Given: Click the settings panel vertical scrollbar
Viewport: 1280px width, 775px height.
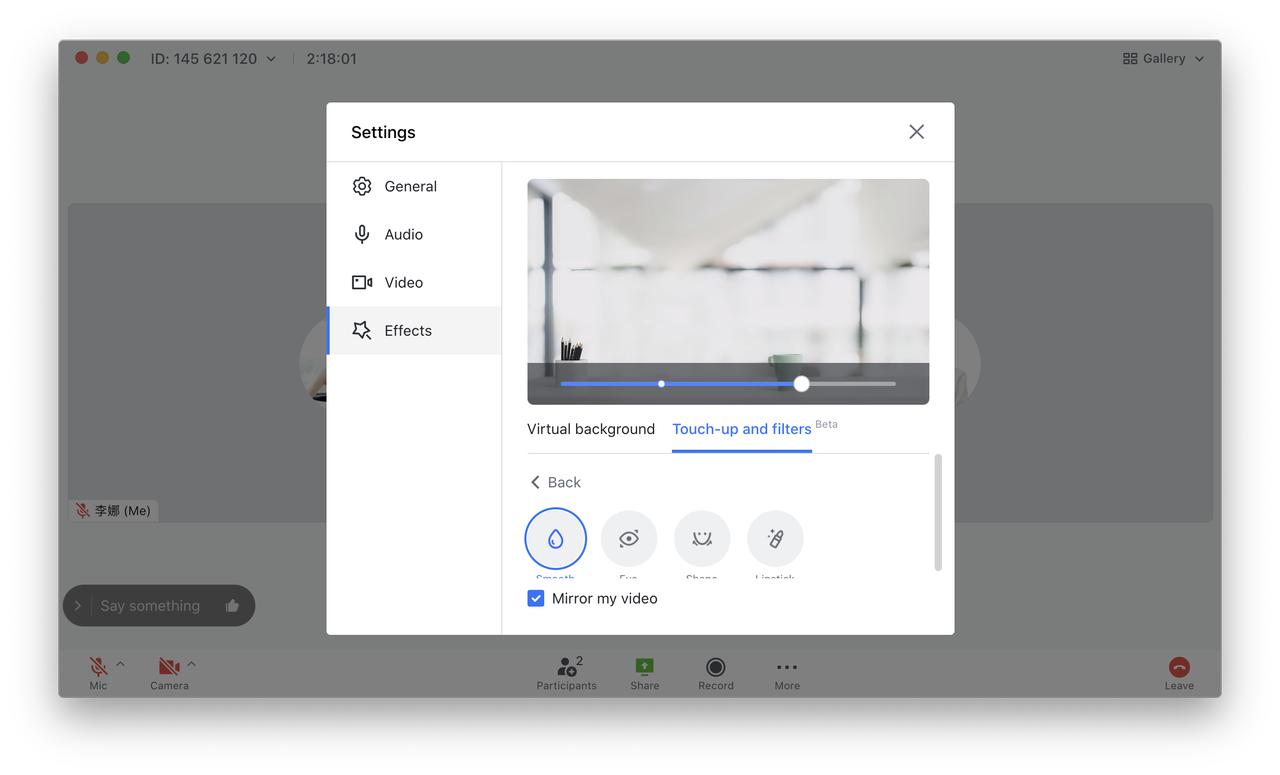Looking at the screenshot, I should click(938, 513).
